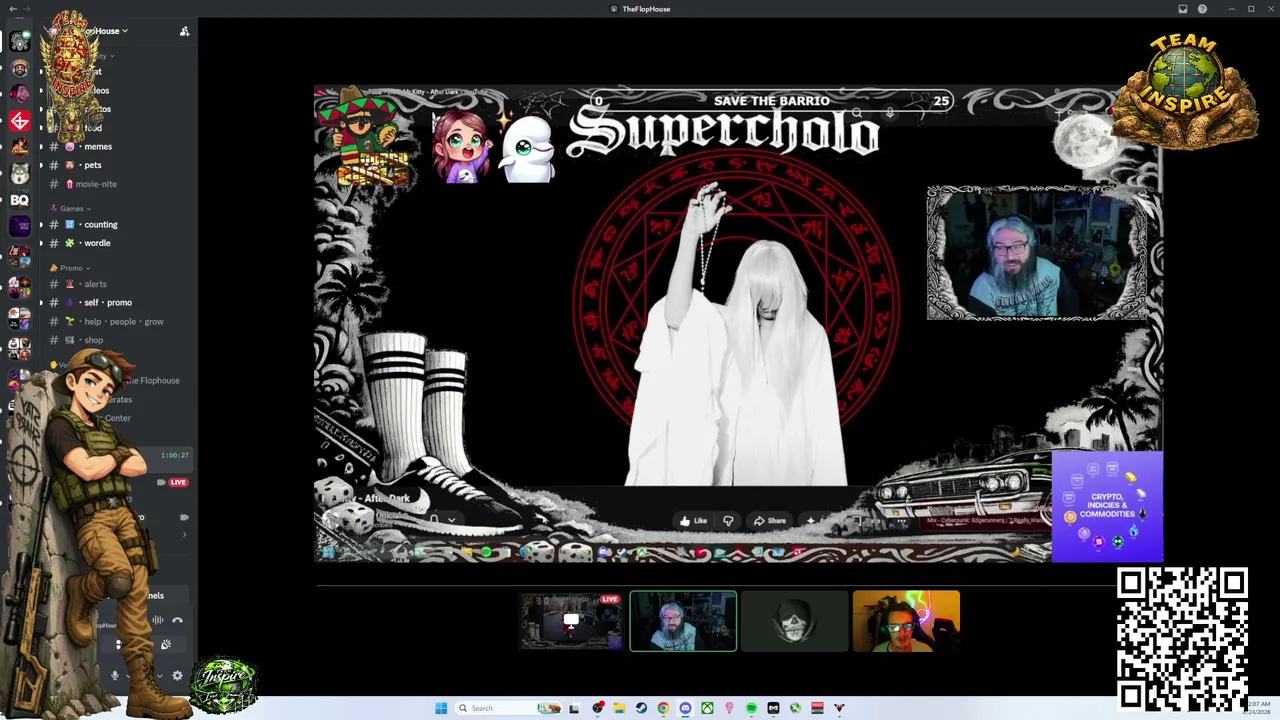This screenshot has width=1280, height=720.
Task: Open the solid purple square server icon
Action: tap(19, 226)
